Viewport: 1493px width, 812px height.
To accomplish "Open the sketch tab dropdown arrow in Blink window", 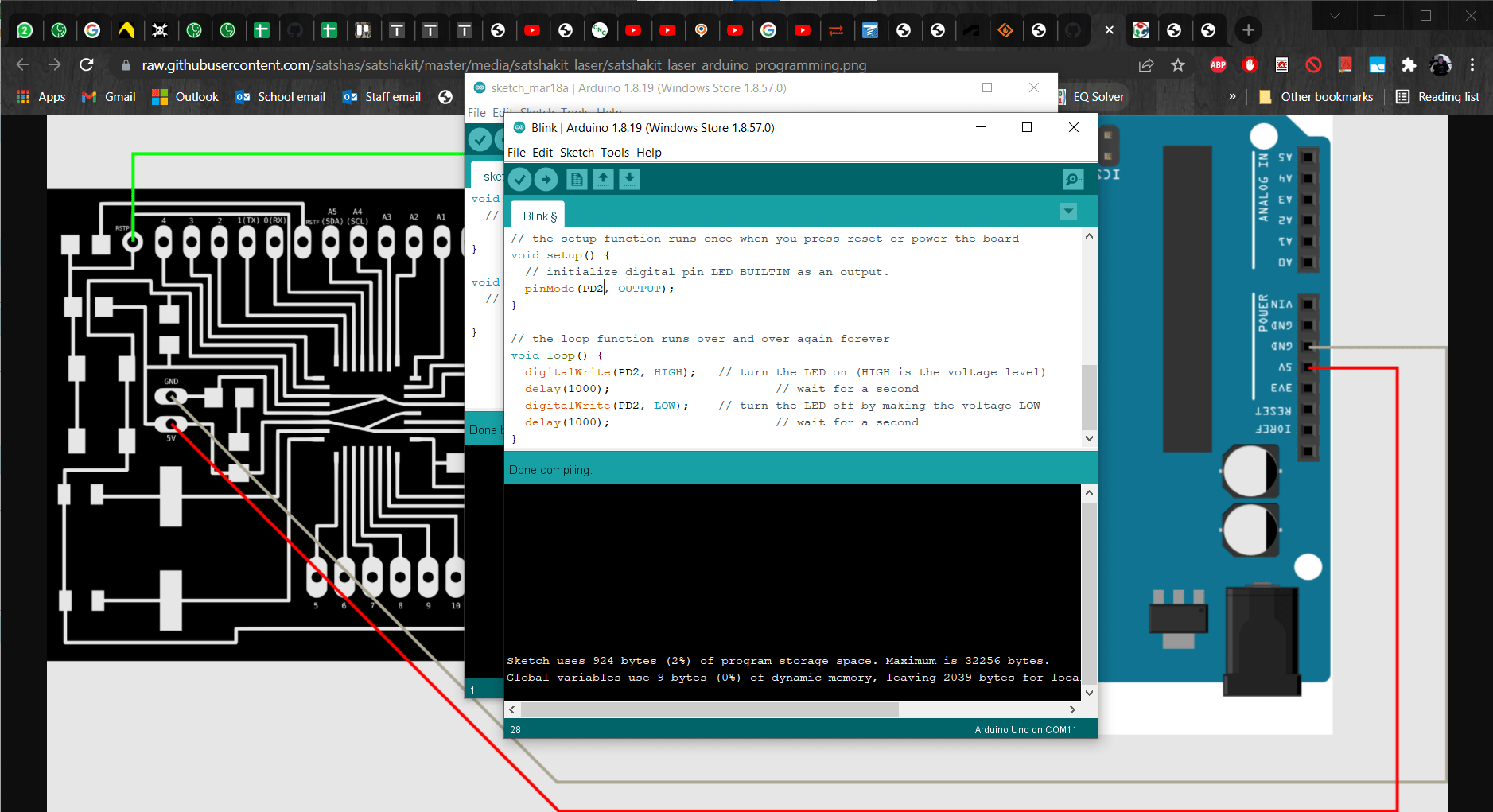I will click(1068, 212).
